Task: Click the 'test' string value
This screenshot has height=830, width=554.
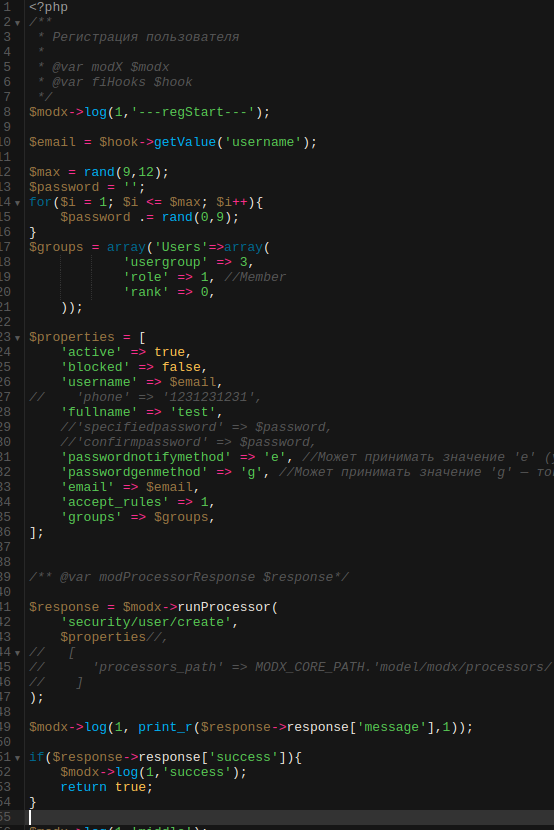Action: pyautogui.click(x=193, y=412)
